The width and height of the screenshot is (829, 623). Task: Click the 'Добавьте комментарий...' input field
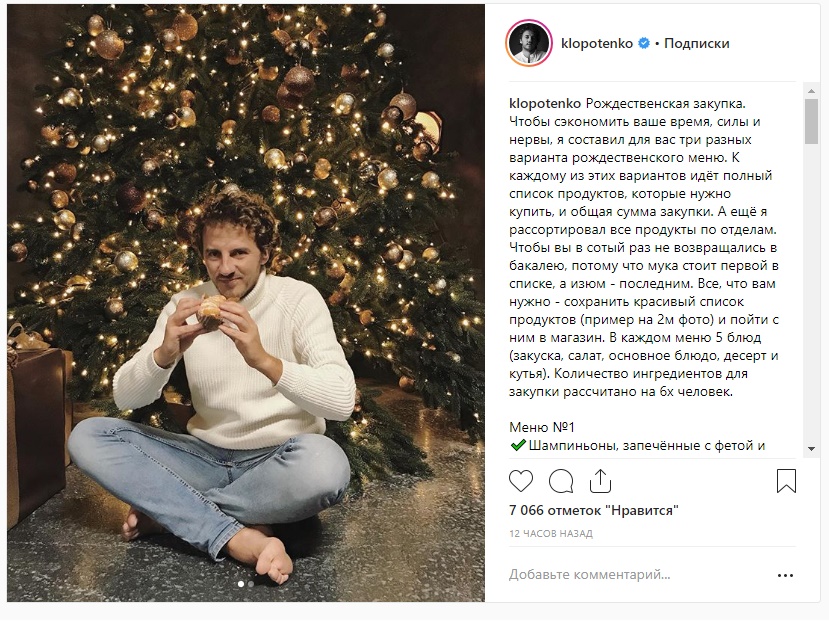click(590, 574)
